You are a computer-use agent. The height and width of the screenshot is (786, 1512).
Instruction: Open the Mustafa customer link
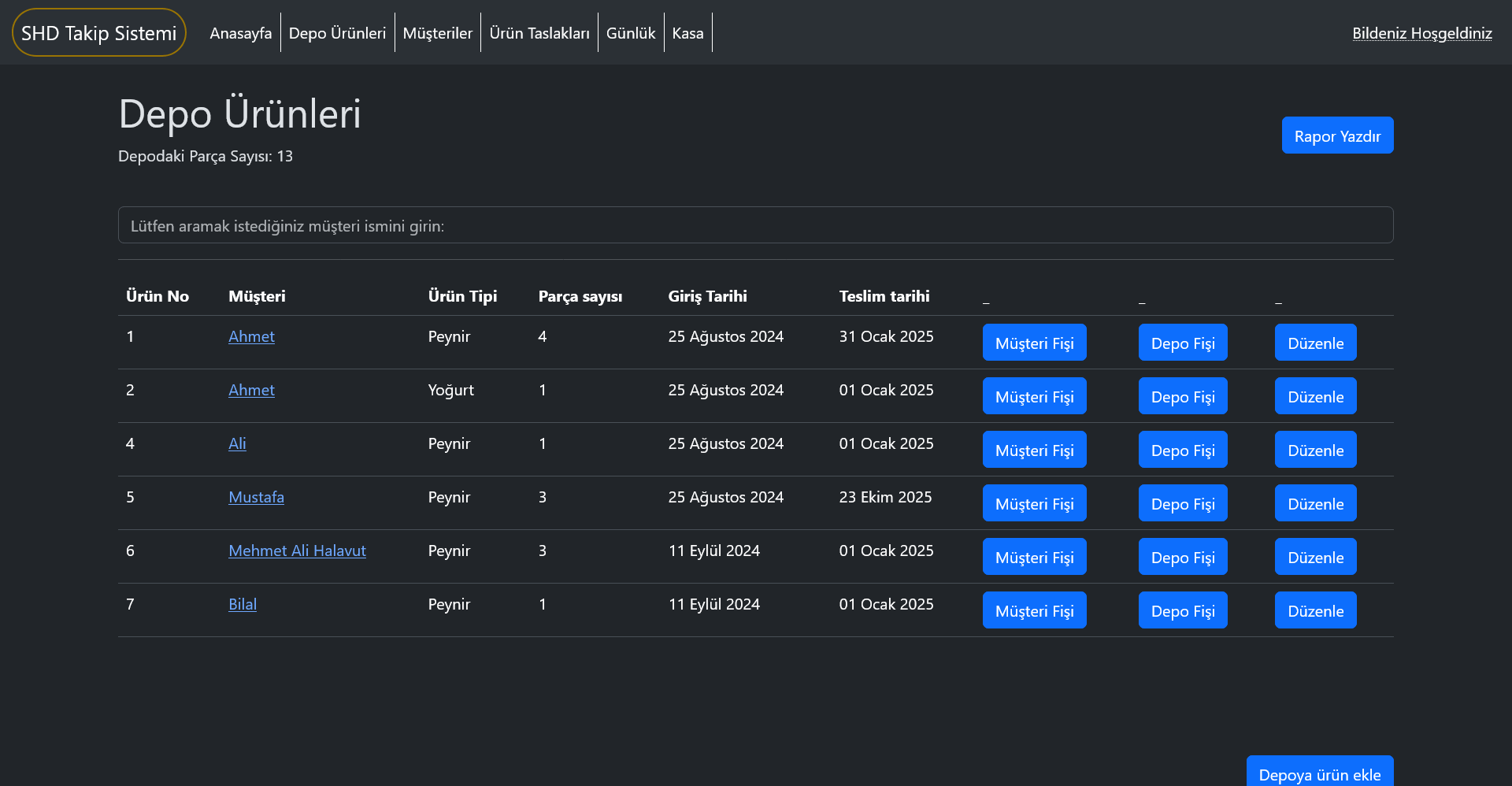[x=256, y=498]
